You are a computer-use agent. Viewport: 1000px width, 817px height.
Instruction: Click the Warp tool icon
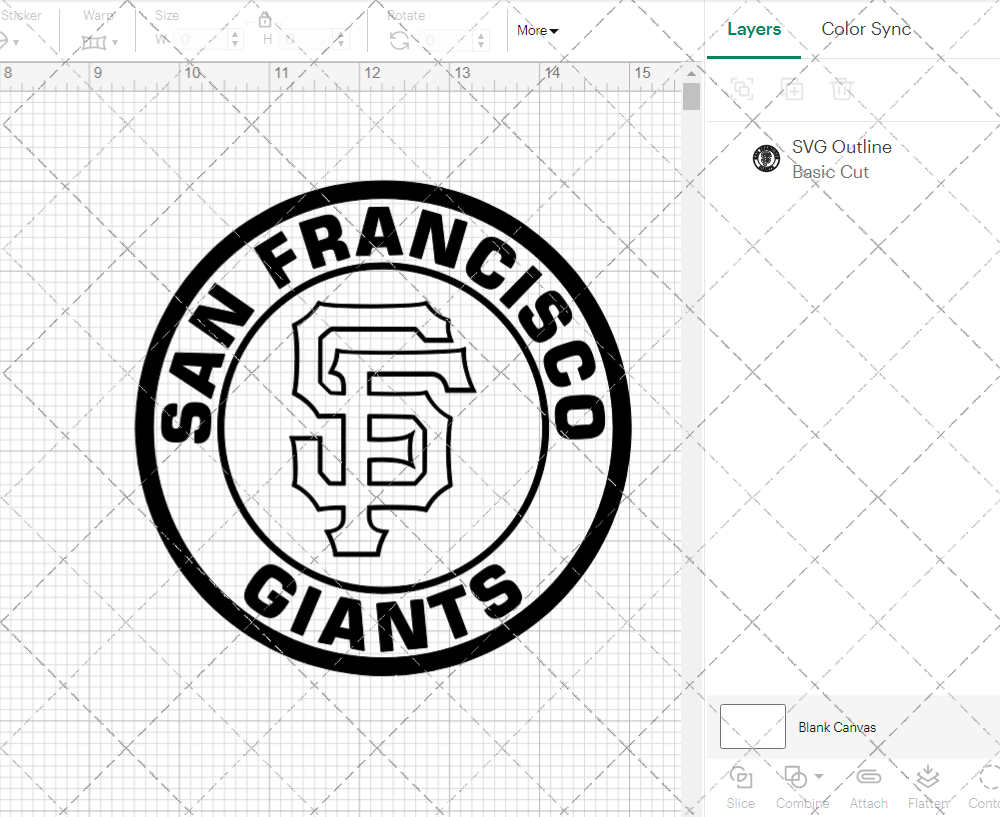[95, 42]
